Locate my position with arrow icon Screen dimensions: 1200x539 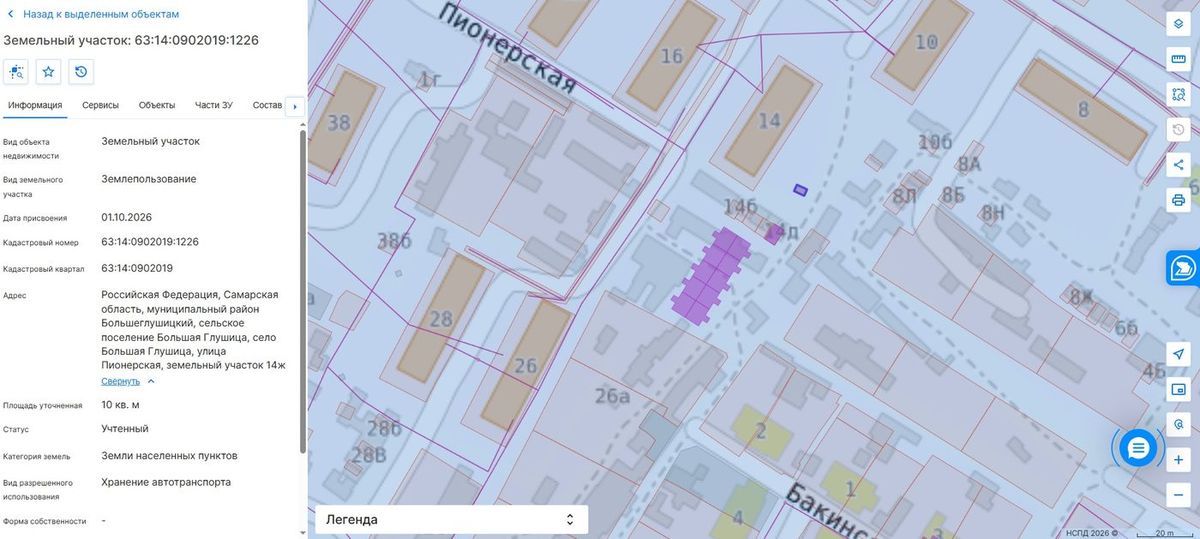1178,355
